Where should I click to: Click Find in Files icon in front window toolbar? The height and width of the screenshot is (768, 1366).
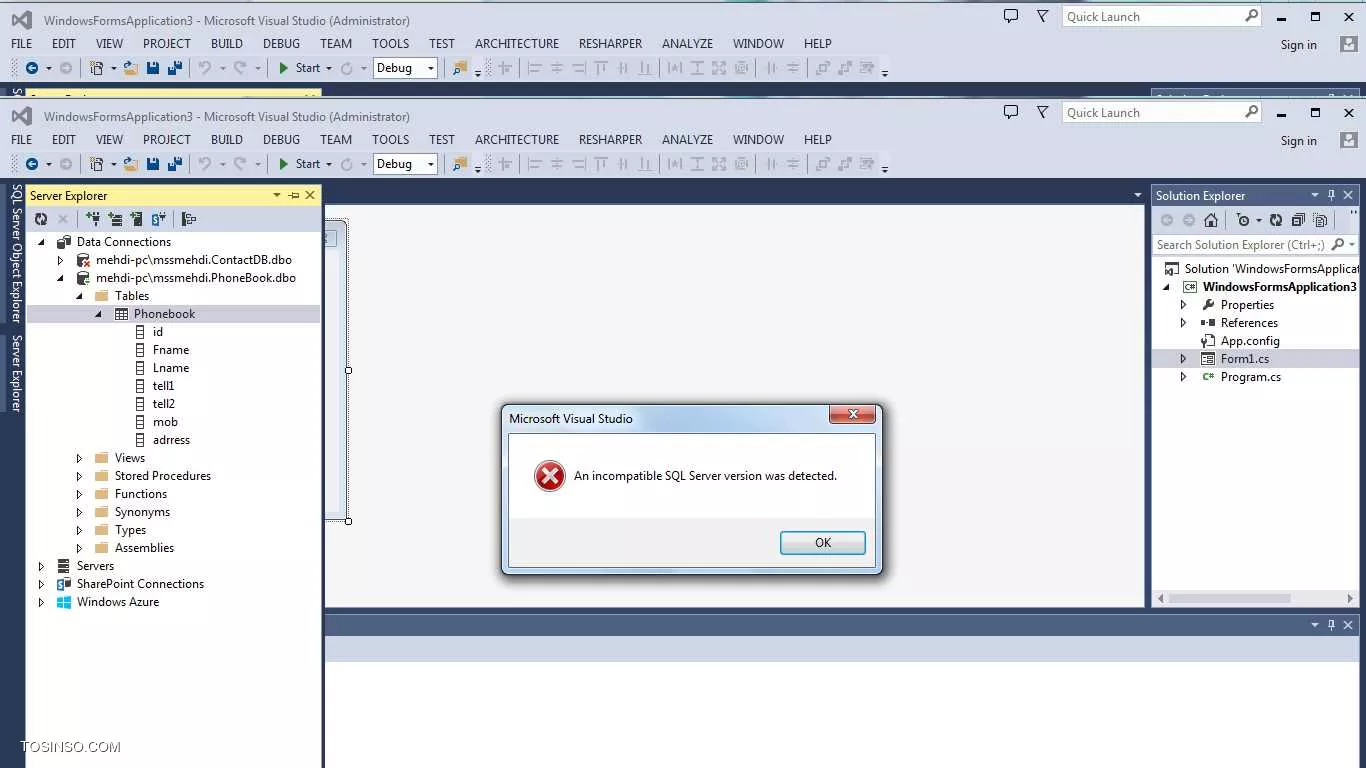point(460,164)
